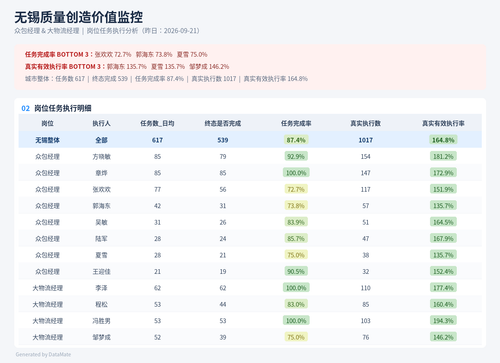500x363 pixels.
Task: Click executor name 郭海东 in table
Action: pyautogui.click(x=101, y=206)
